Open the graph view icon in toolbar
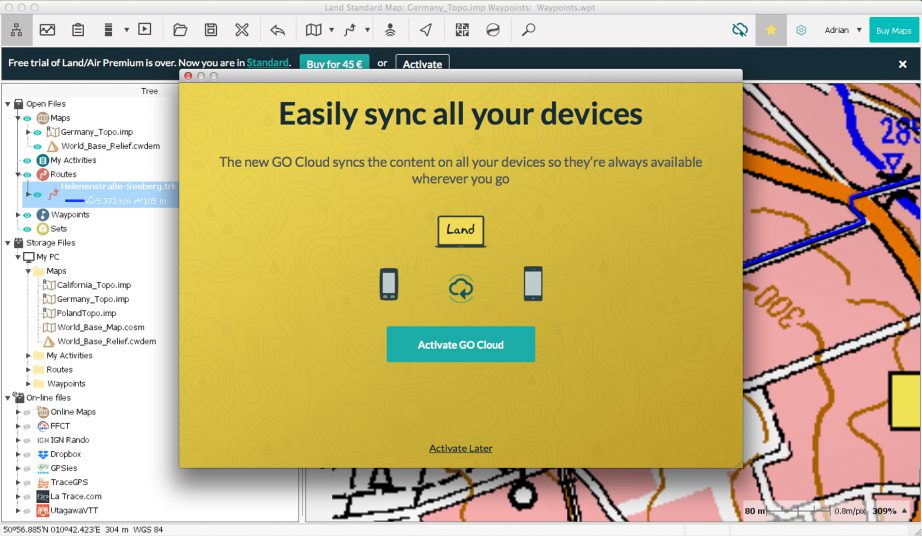Viewport: 922px width, 536px height. 47,30
